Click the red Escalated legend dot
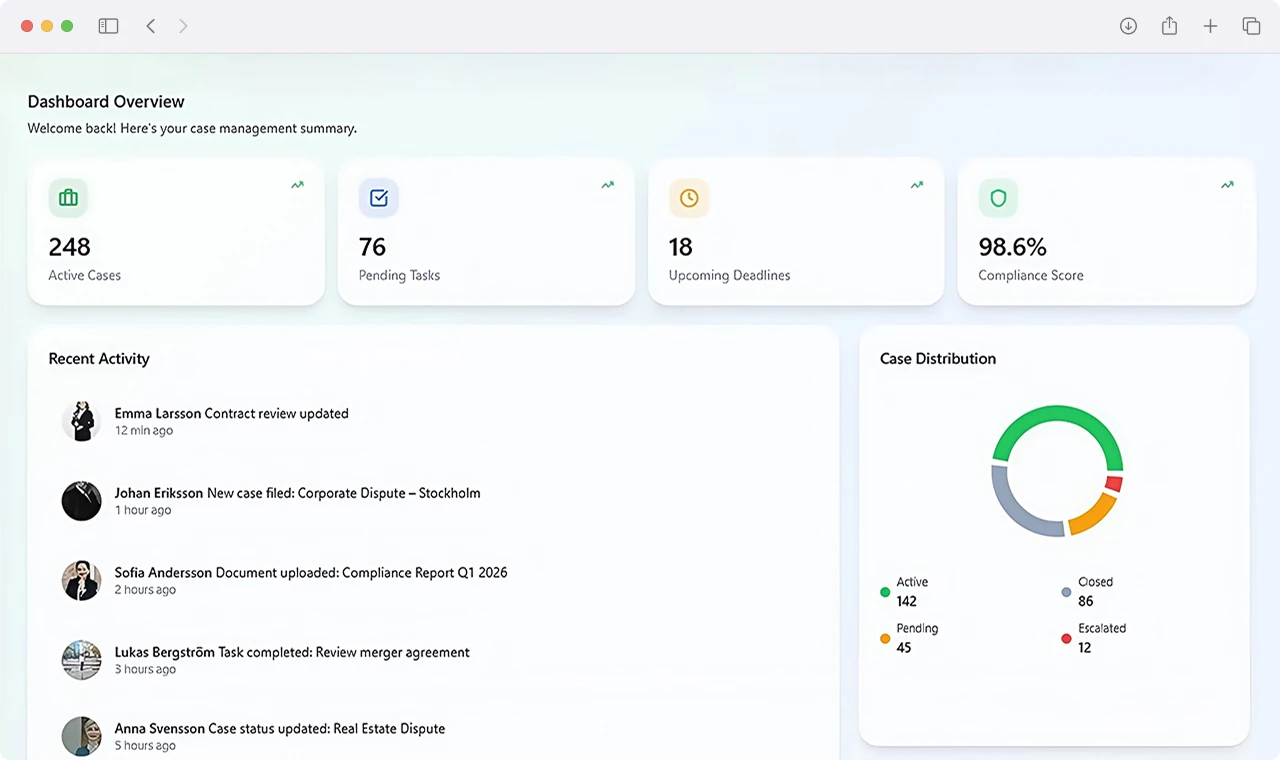The image size is (1280, 760). [x=1066, y=638]
